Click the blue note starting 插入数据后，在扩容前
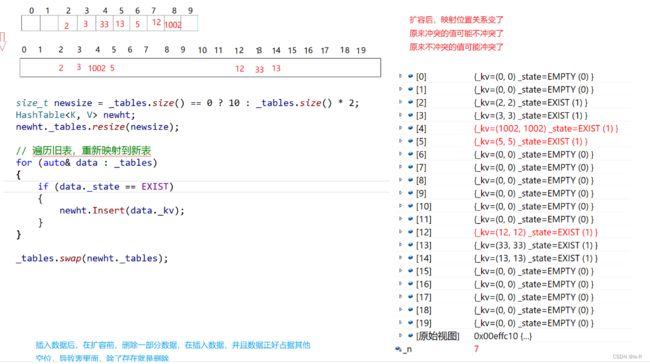 tap(173, 345)
